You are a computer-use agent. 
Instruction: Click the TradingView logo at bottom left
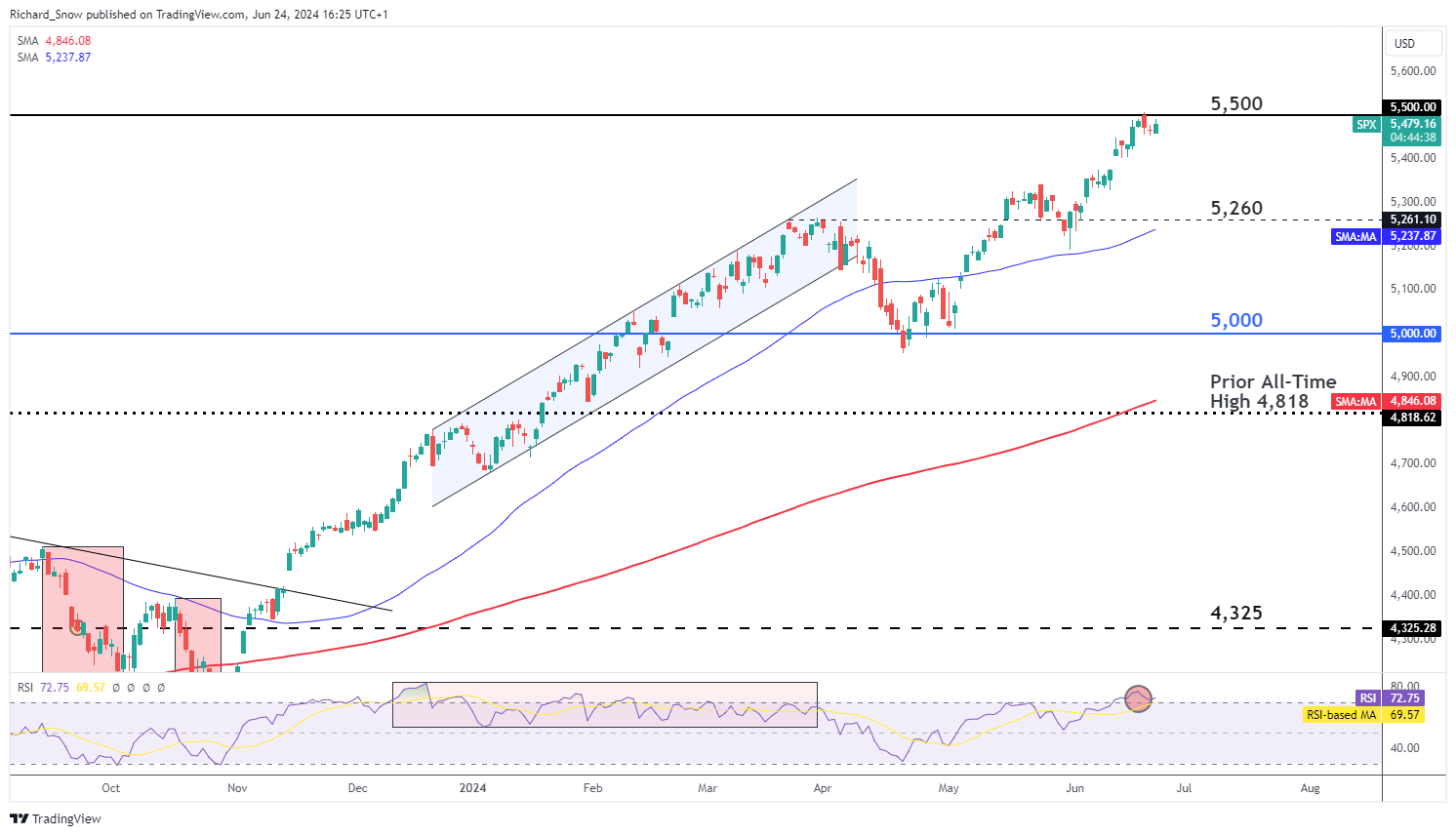pyautogui.click(x=55, y=818)
